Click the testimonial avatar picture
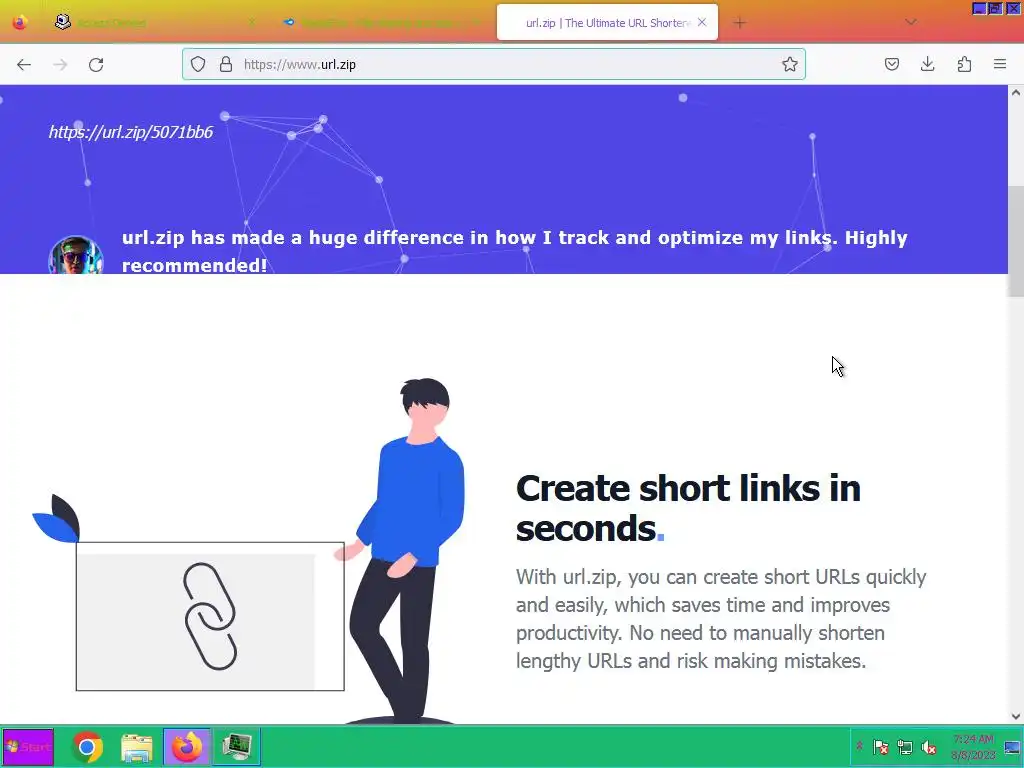This screenshot has width=1024, height=768. pos(76,255)
